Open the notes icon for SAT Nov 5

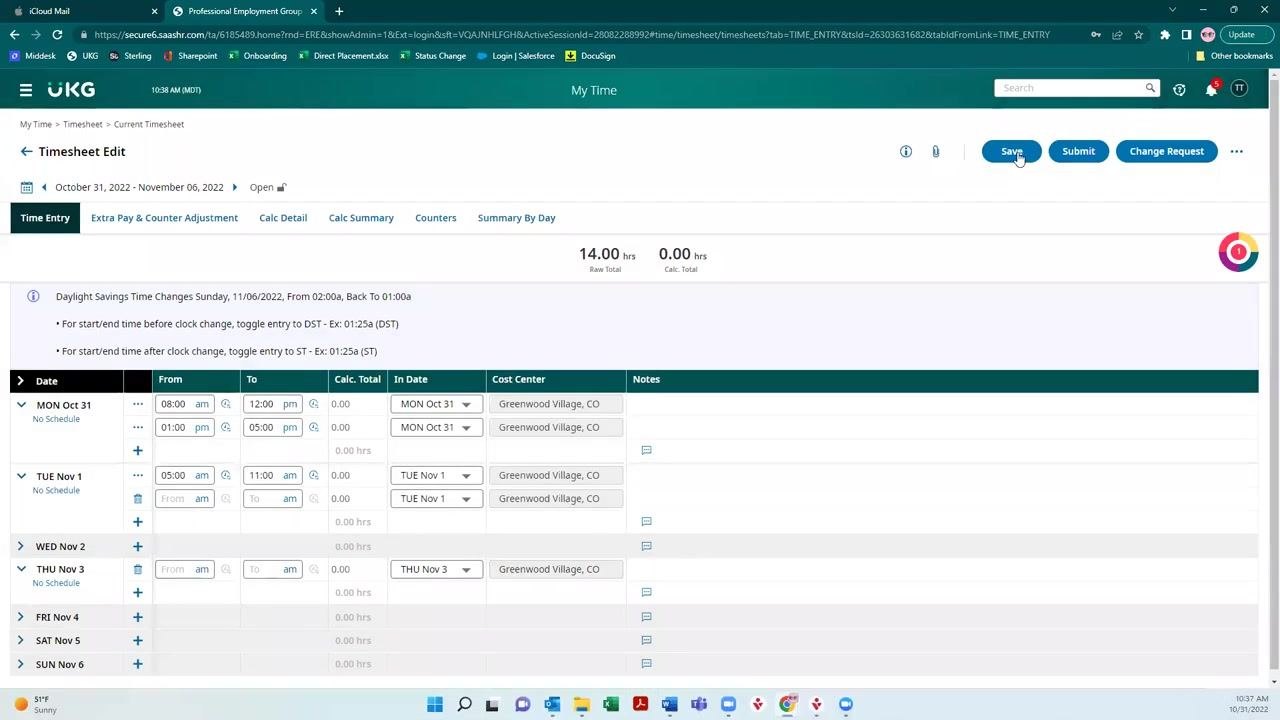point(646,641)
